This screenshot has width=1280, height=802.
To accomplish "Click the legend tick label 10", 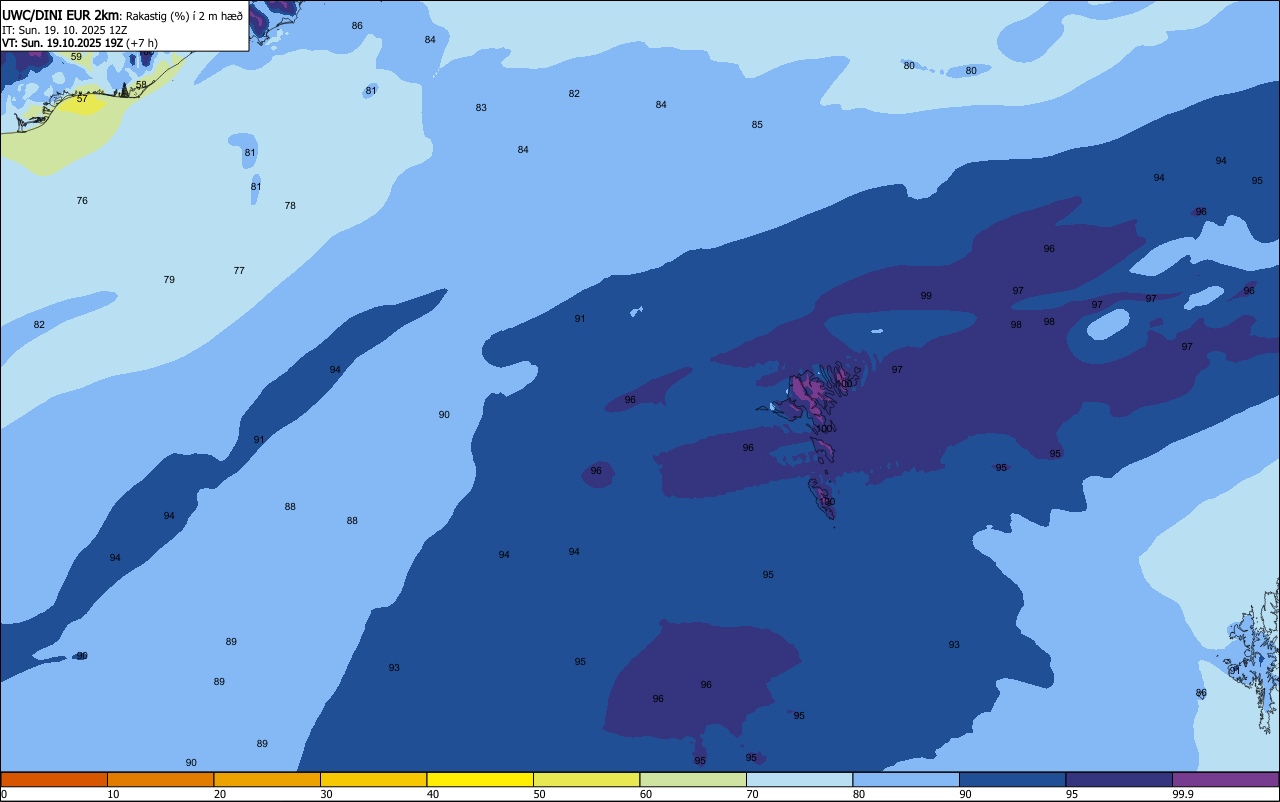I will point(113,794).
